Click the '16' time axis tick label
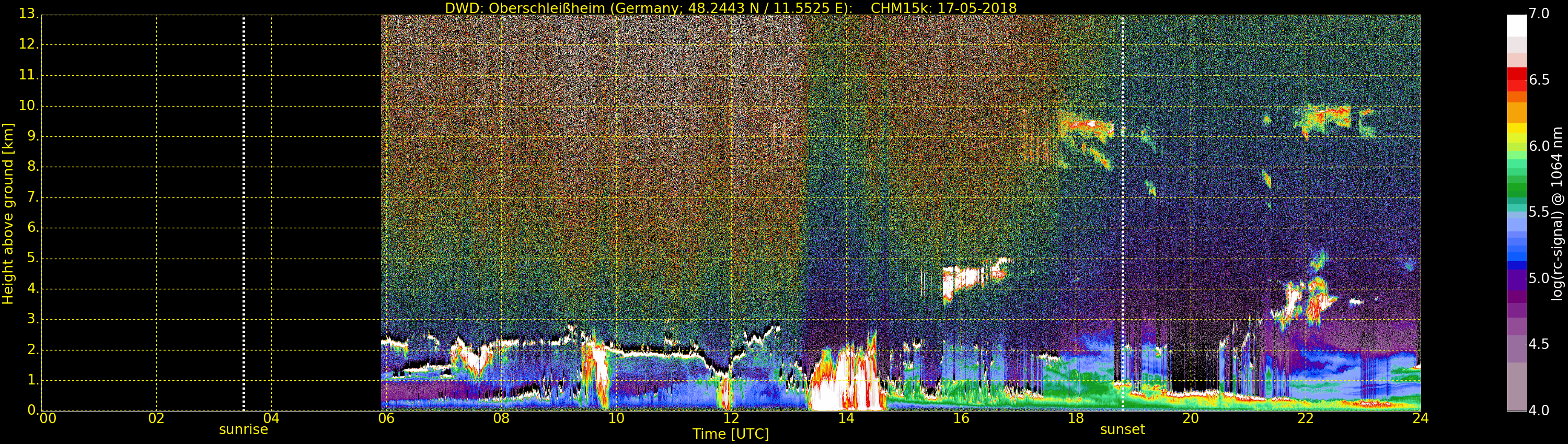Screen dimensions: 1568x444 click(961, 418)
